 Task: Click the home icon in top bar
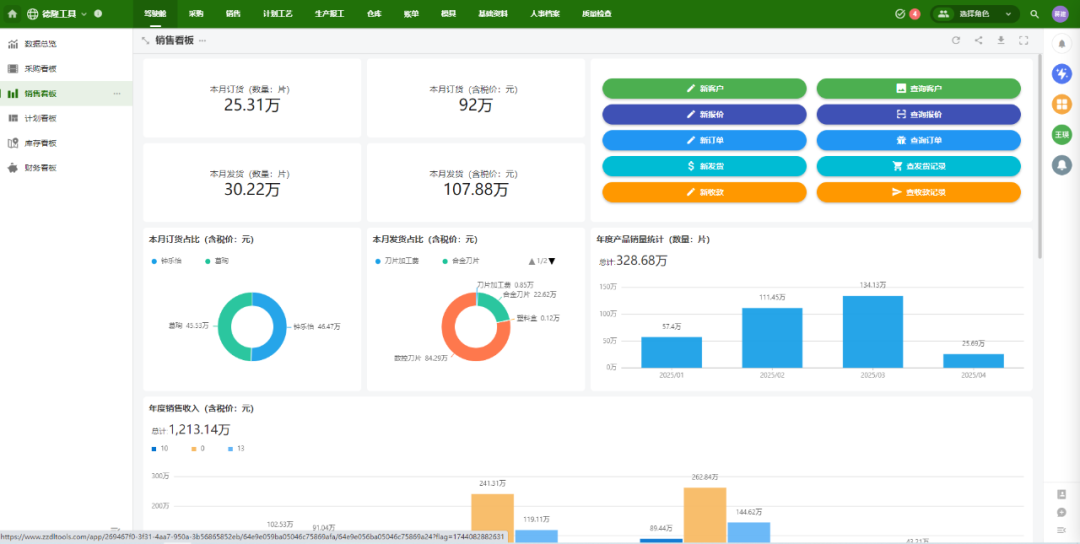click(x=13, y=14)
